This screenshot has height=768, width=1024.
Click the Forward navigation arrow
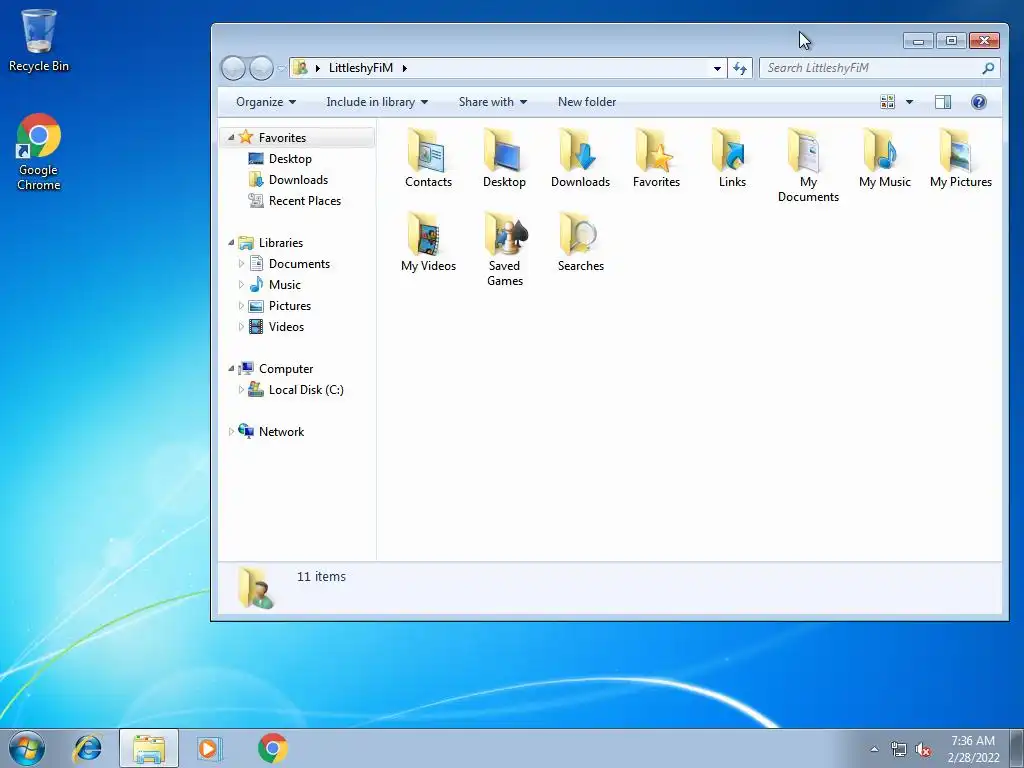(261, 68)
